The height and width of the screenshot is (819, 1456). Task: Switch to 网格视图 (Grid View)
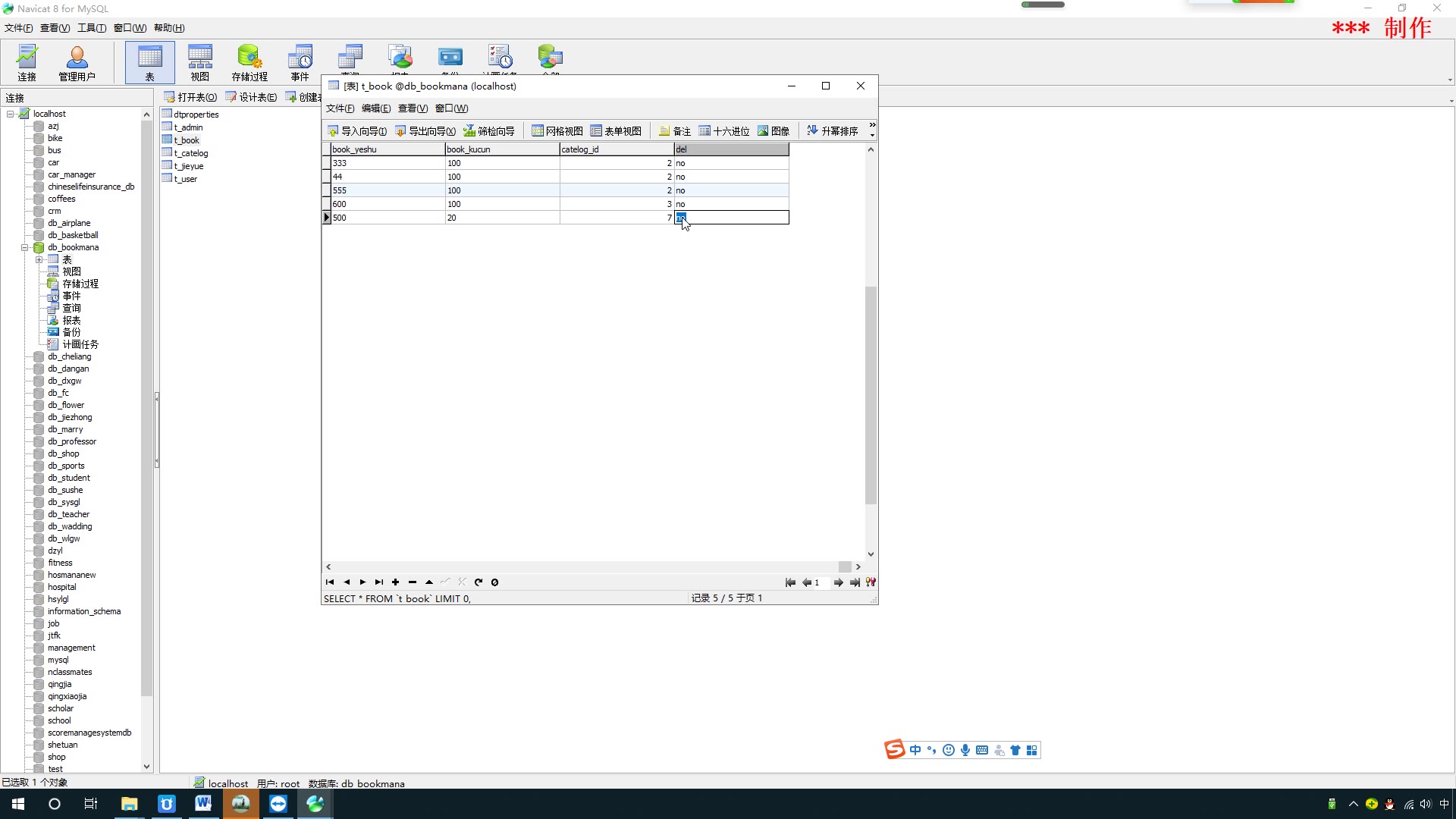557,131
